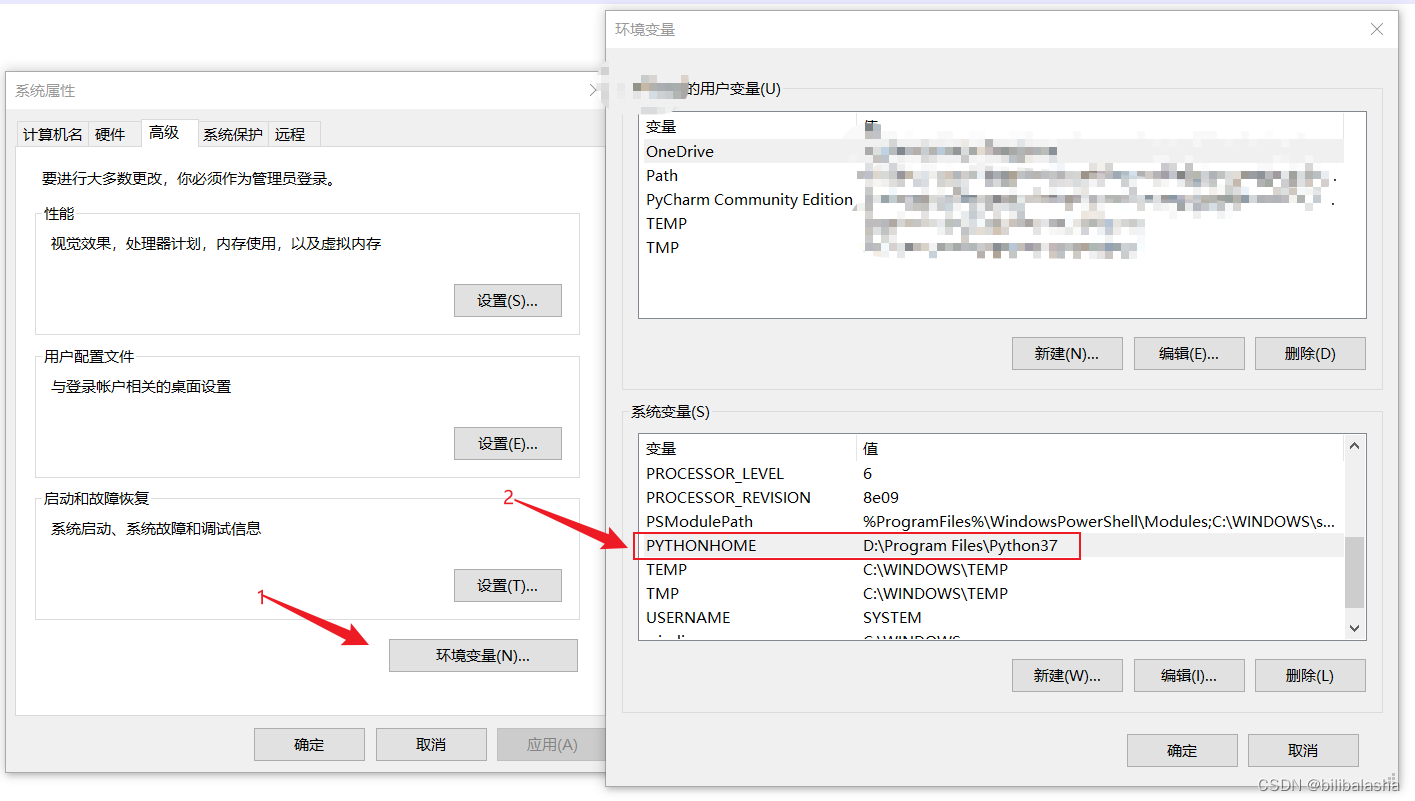Select the user TEMP variable row
Viewport: 1415px width, 801px height.
tap(991, 223)
